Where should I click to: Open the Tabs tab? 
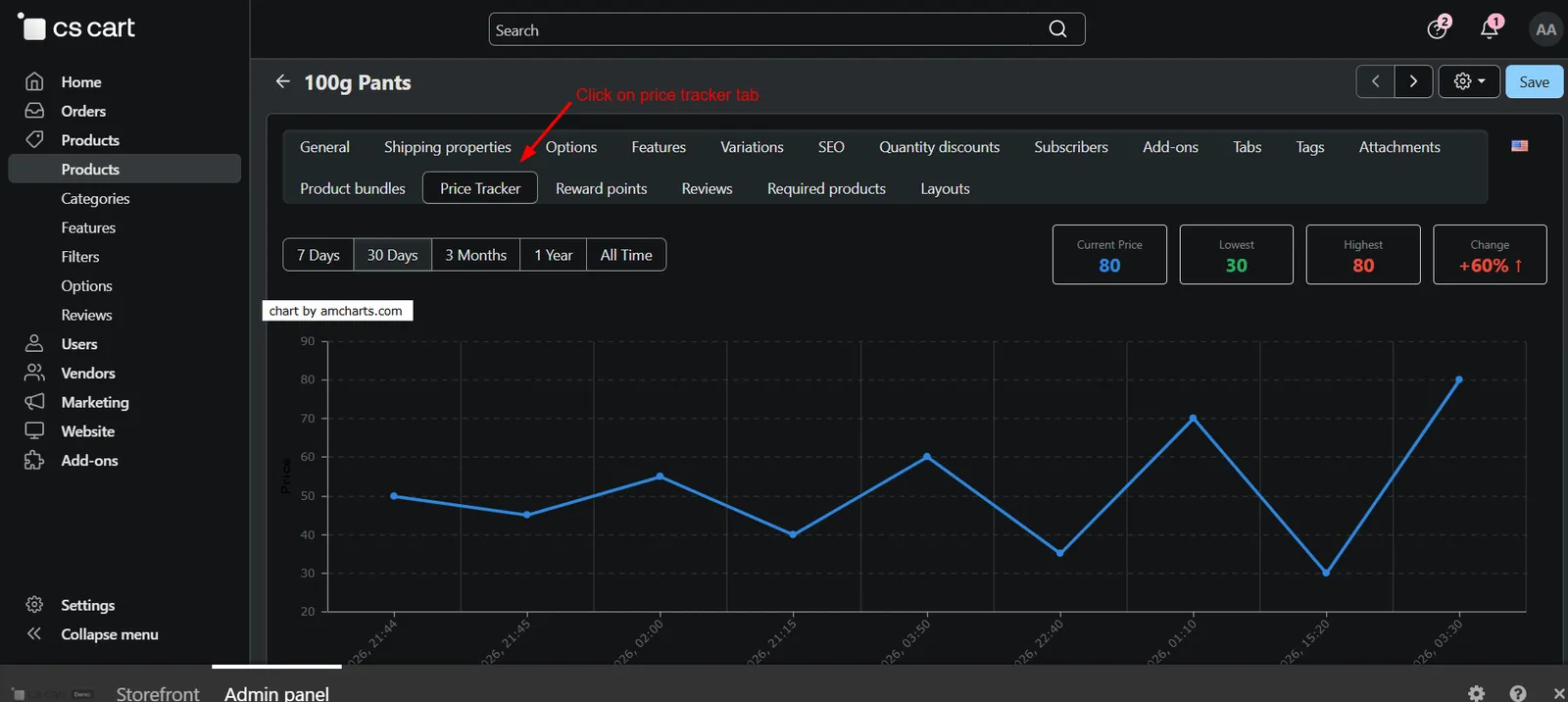pos(1247,147)
